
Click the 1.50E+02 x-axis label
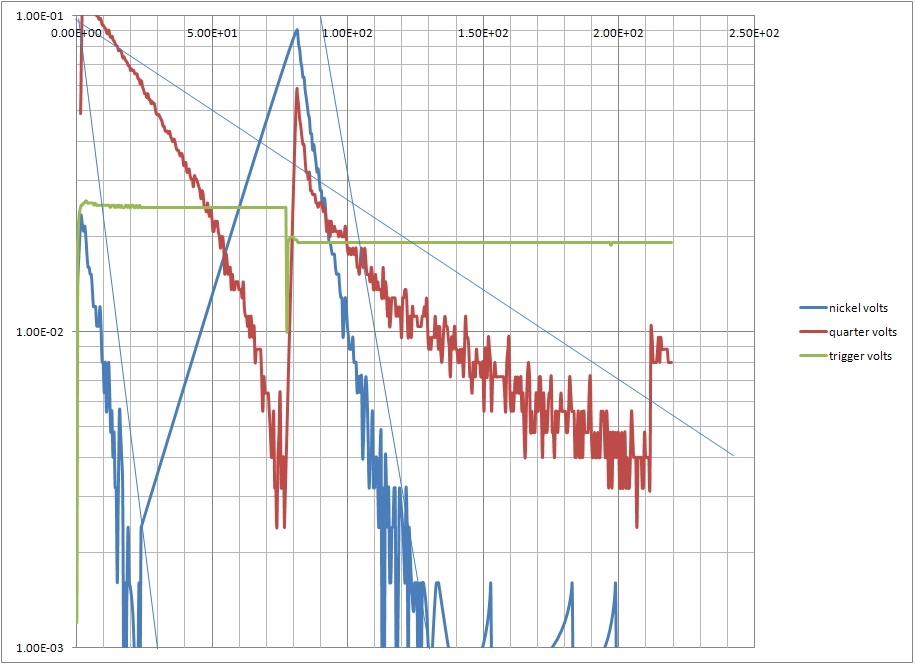coord(483,33)
